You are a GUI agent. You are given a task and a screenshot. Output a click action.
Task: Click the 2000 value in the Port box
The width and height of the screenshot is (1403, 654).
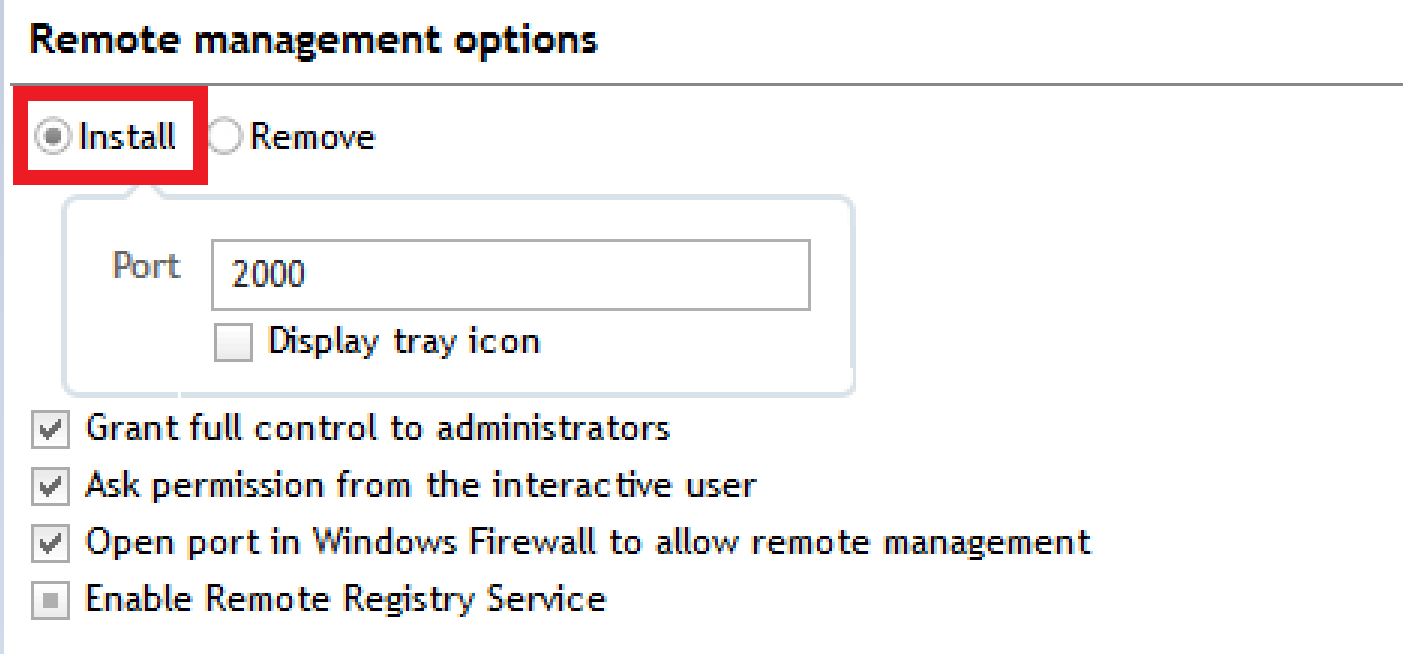pos(268,275)
